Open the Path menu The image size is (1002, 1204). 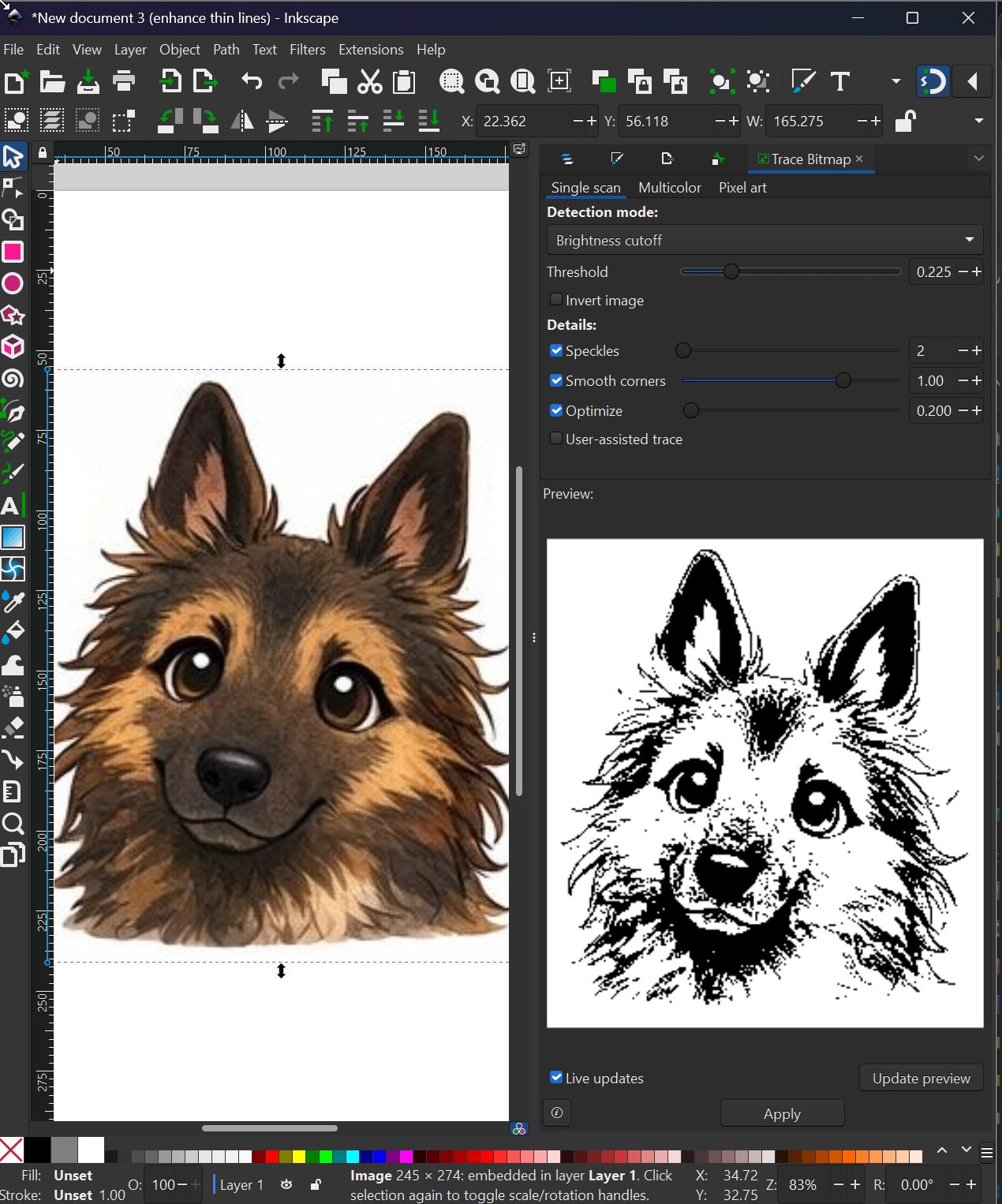coord(226,49)
